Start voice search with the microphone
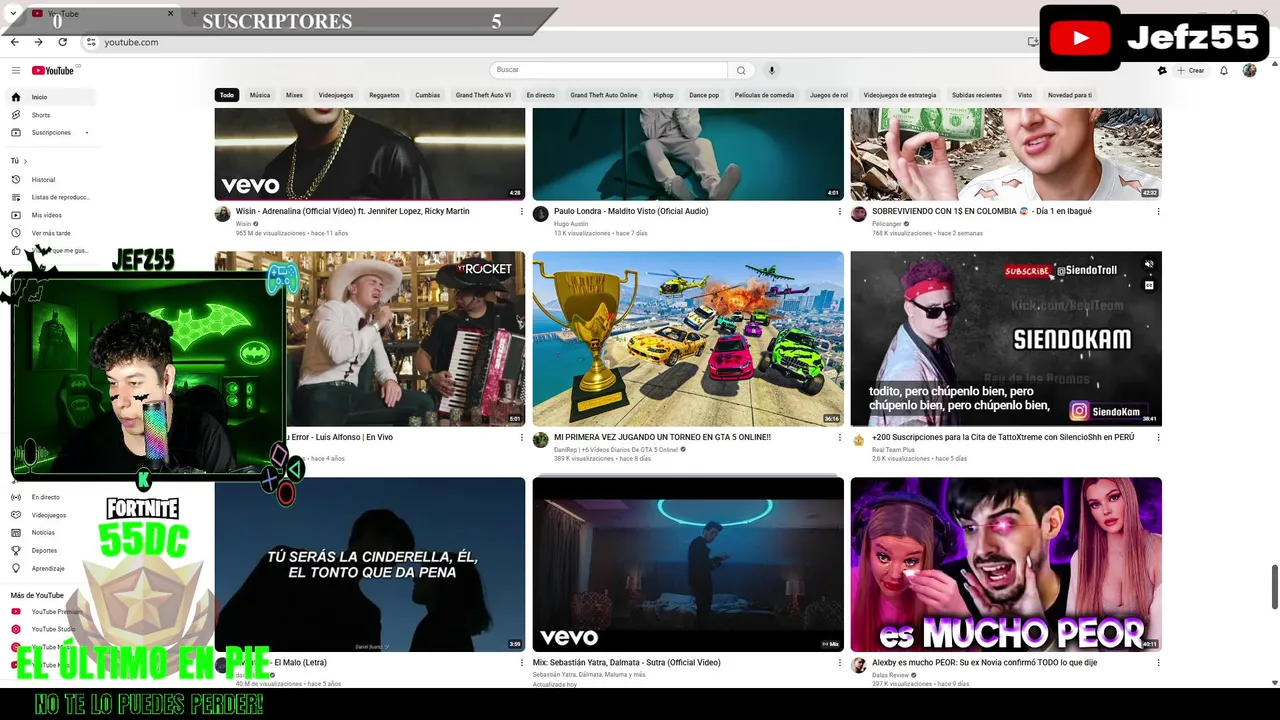The width and height of the screenshot is (1280, 720). (771, 70)
